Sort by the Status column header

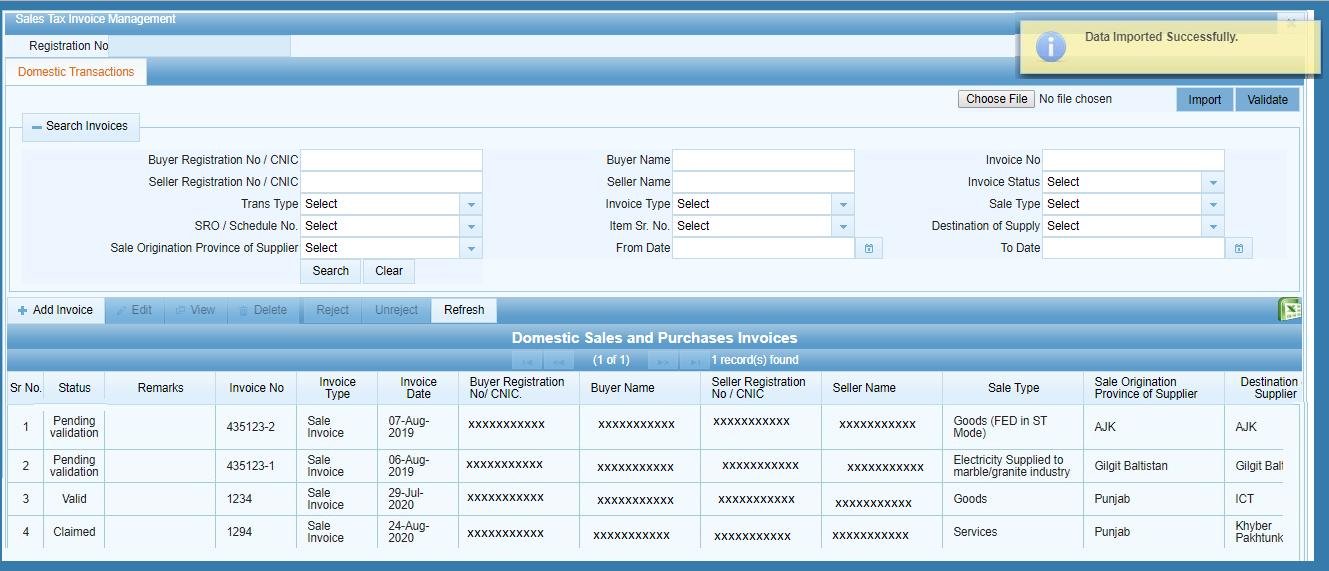[x=74, y=388]
